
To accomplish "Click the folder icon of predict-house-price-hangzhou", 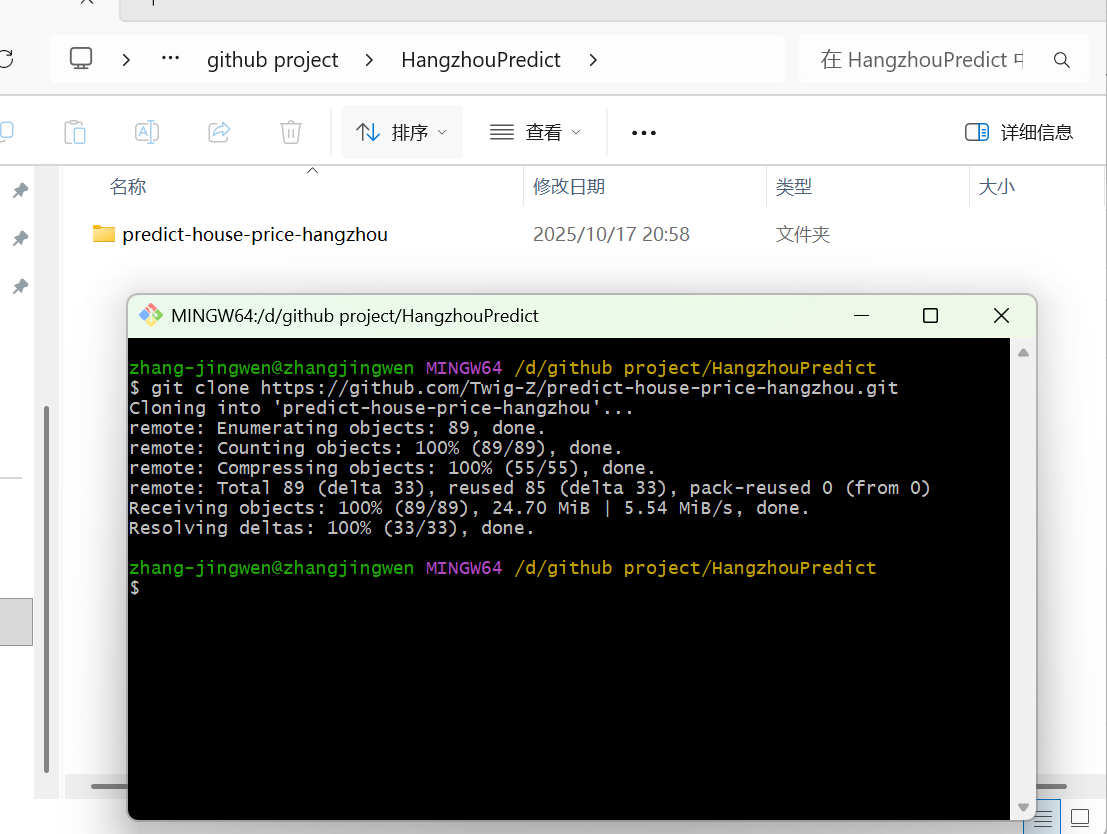I will (104, 234).
